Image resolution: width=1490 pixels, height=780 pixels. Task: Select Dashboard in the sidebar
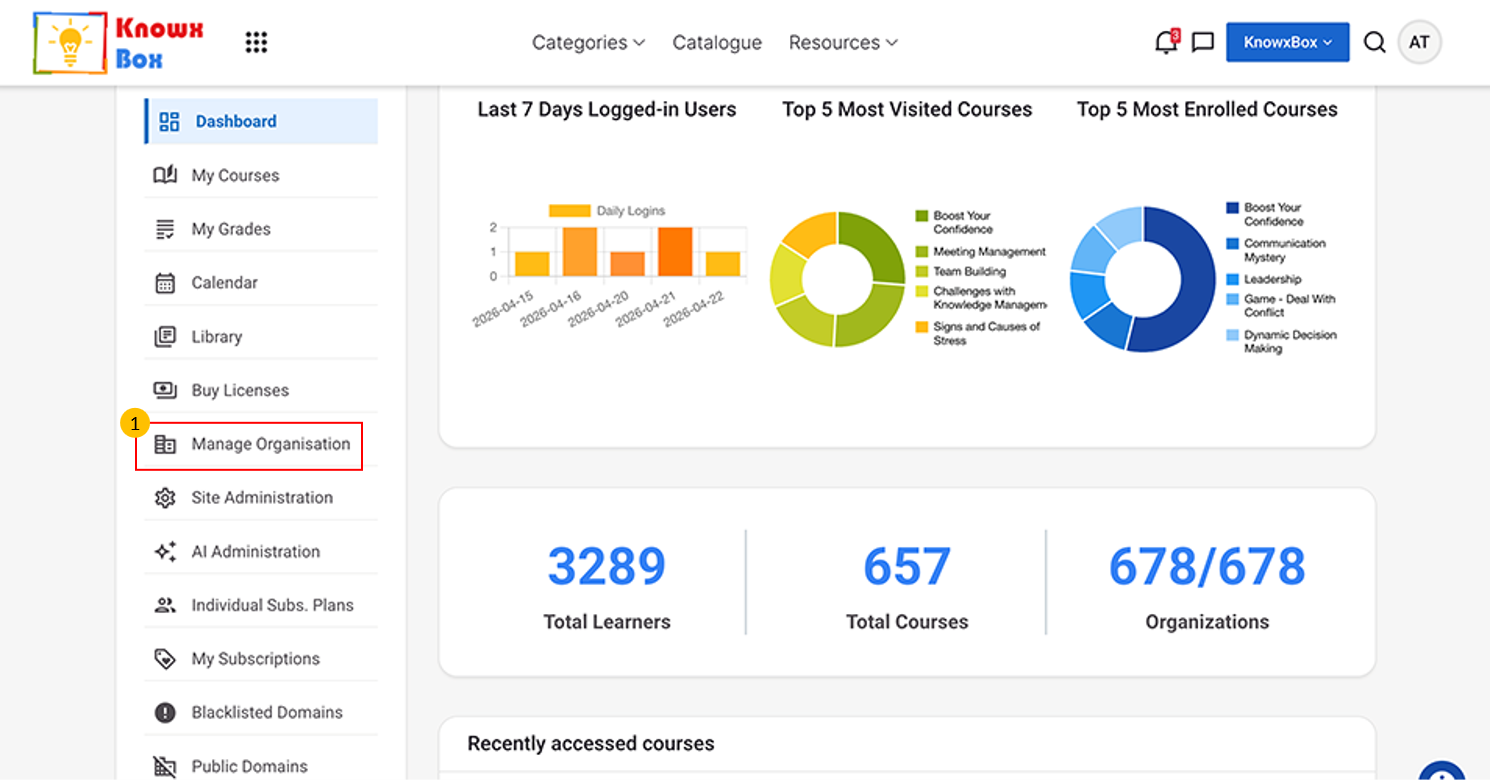click(261, 121)
